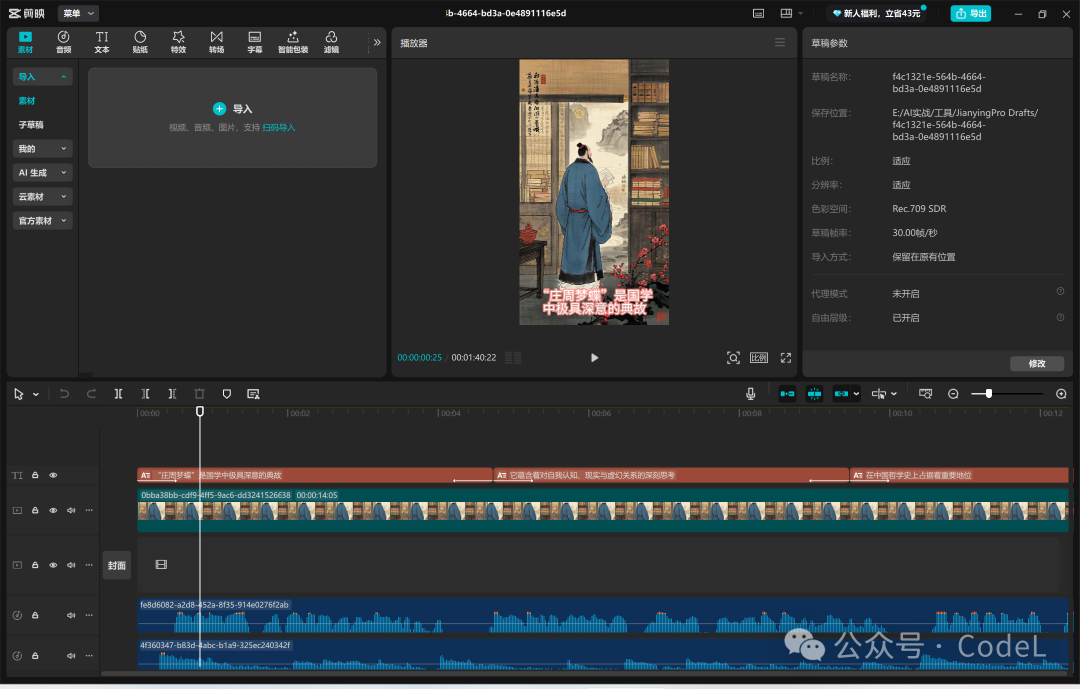Click the 新人福利 promotion banner
Screen dimensions: 1080x689
tap(878, 13)
